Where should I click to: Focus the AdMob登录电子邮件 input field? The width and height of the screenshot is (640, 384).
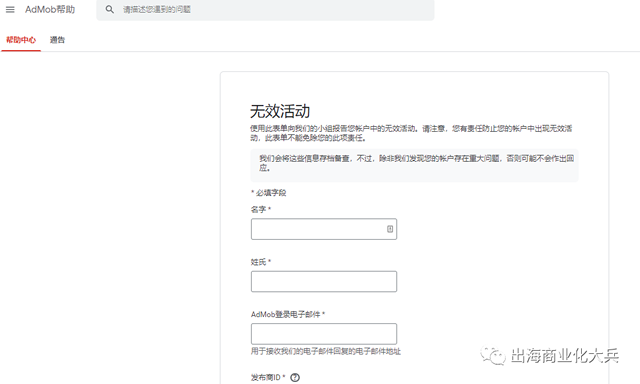[324, 334]
